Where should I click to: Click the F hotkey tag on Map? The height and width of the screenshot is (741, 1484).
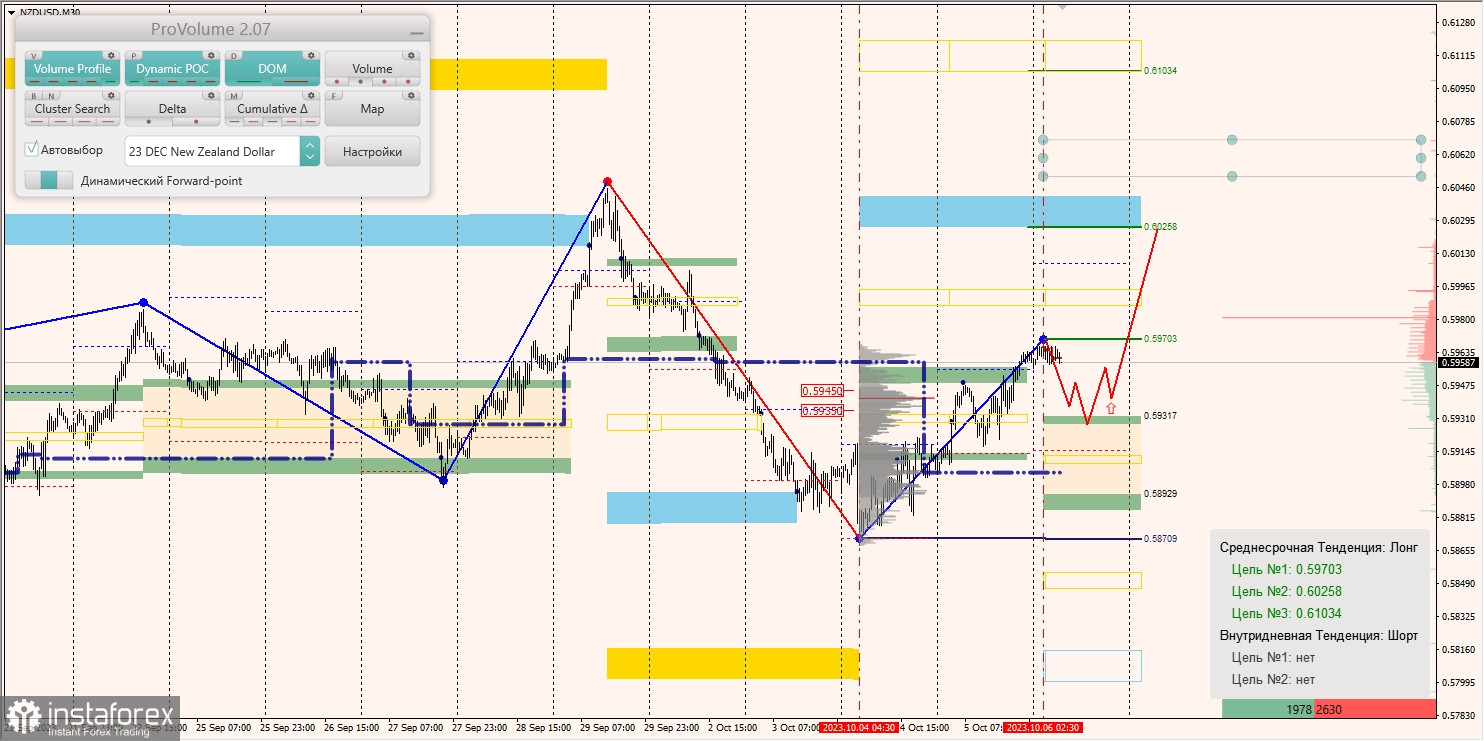pyautogui.click(x=334, y=96)
